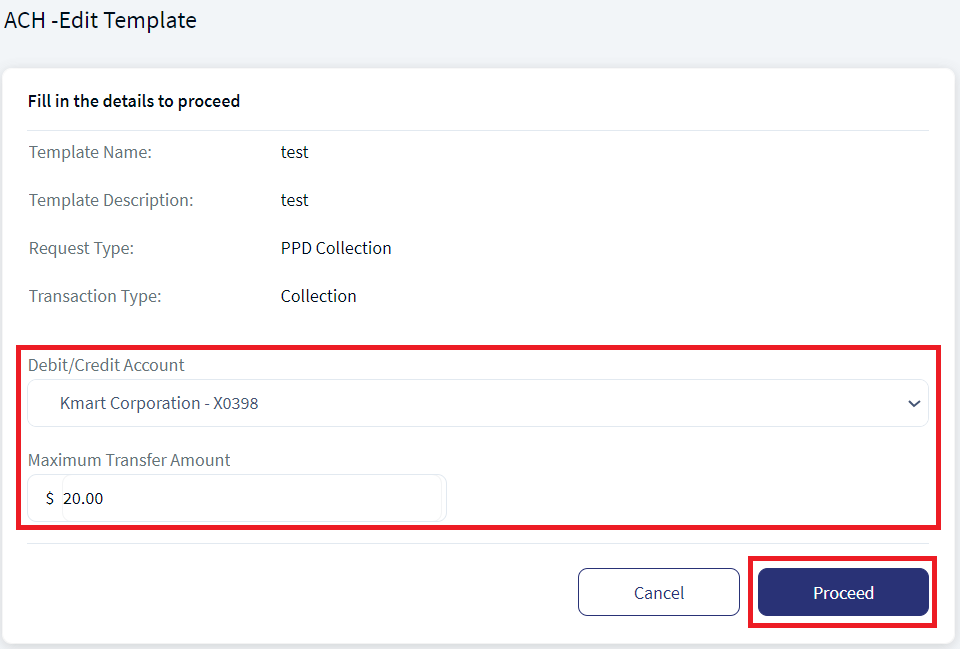
Task: Select the PPD Collection request type value
Action: (x=336, y=248)
